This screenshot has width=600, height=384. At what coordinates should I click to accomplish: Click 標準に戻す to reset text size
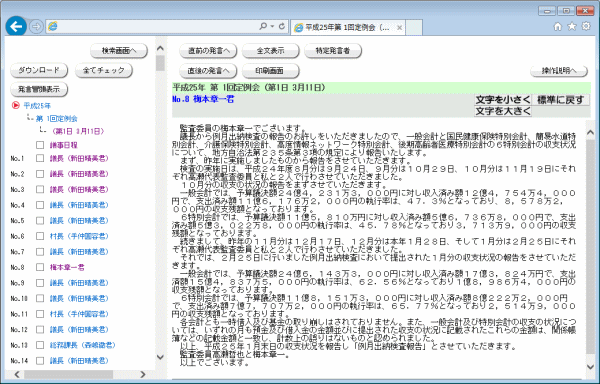click(561, 100)
